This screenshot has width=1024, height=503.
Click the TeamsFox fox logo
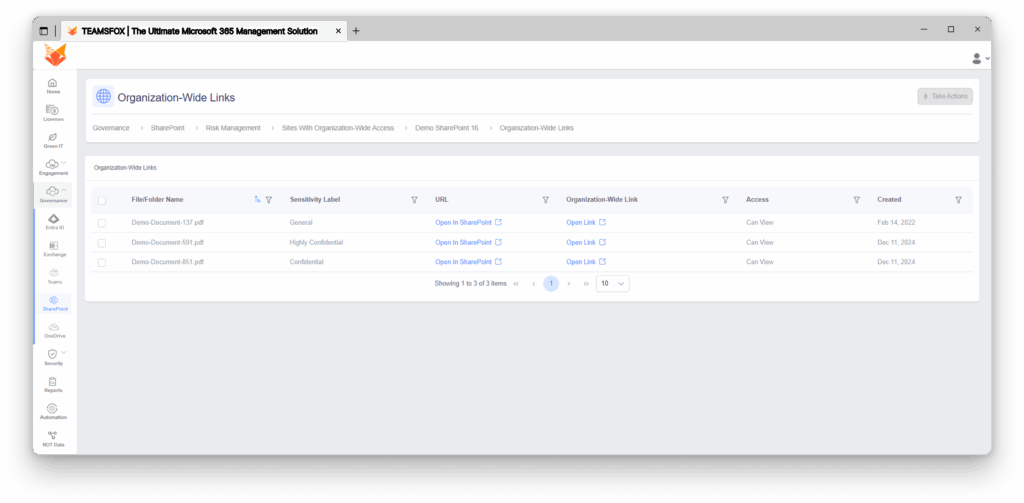point(56,56)
